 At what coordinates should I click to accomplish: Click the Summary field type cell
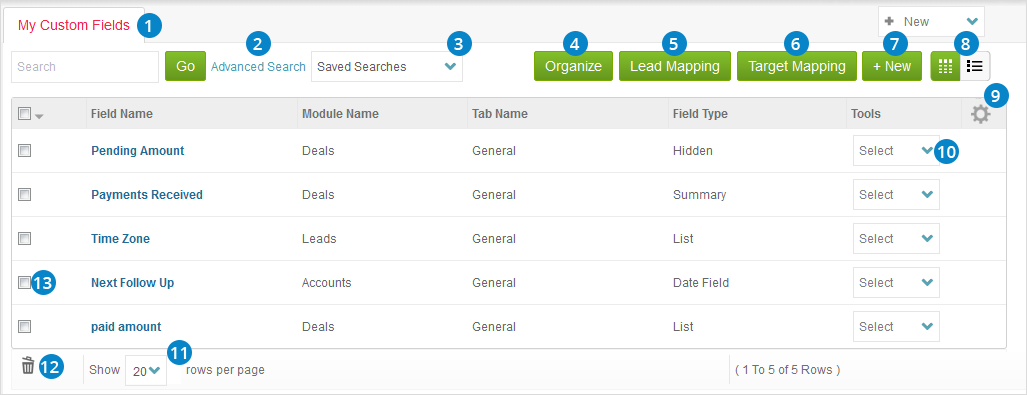[x=699, y=195]
